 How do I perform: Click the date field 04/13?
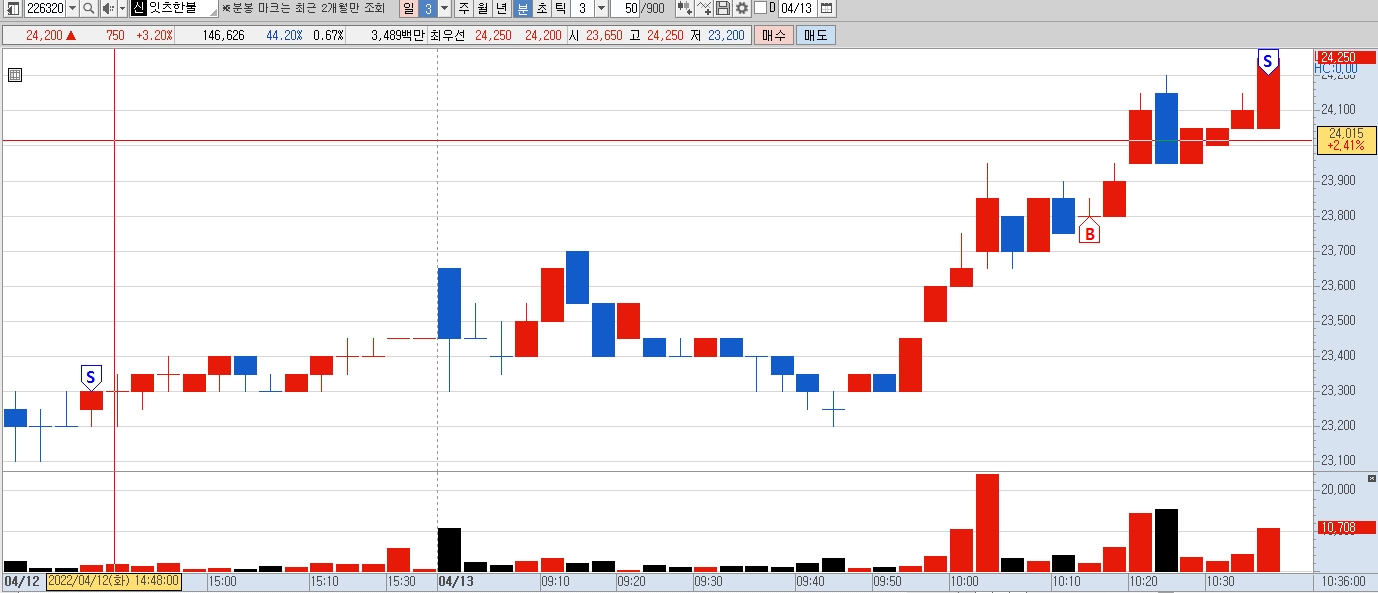pos(797,8)
